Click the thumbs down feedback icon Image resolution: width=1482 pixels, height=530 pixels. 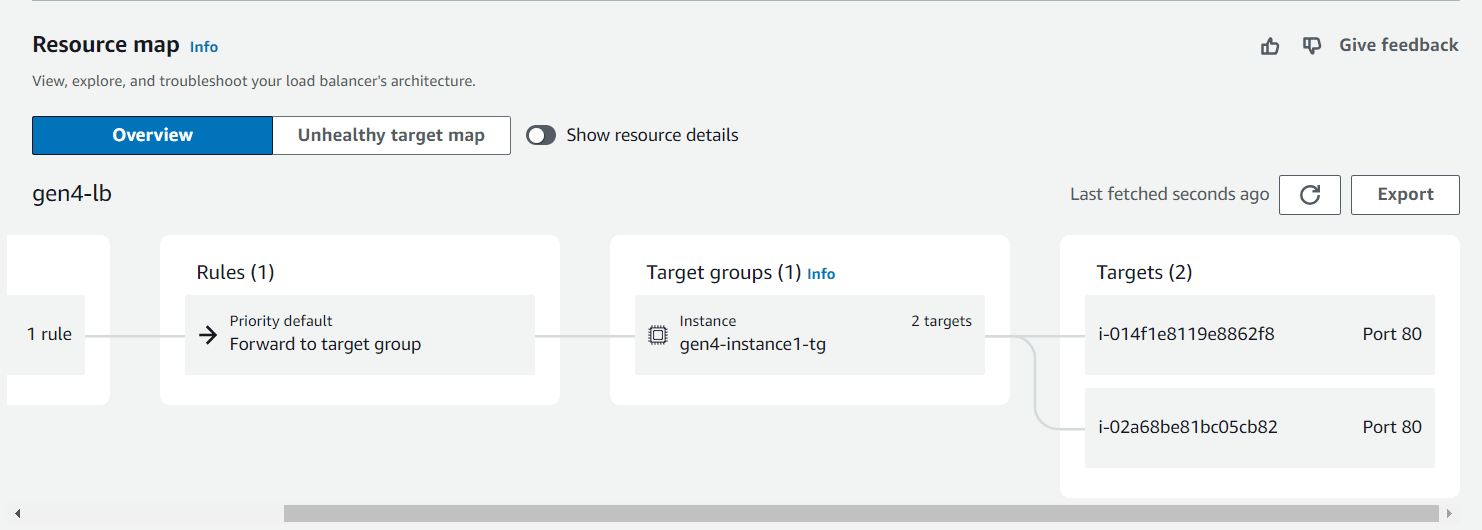[x=1312, y=46]
